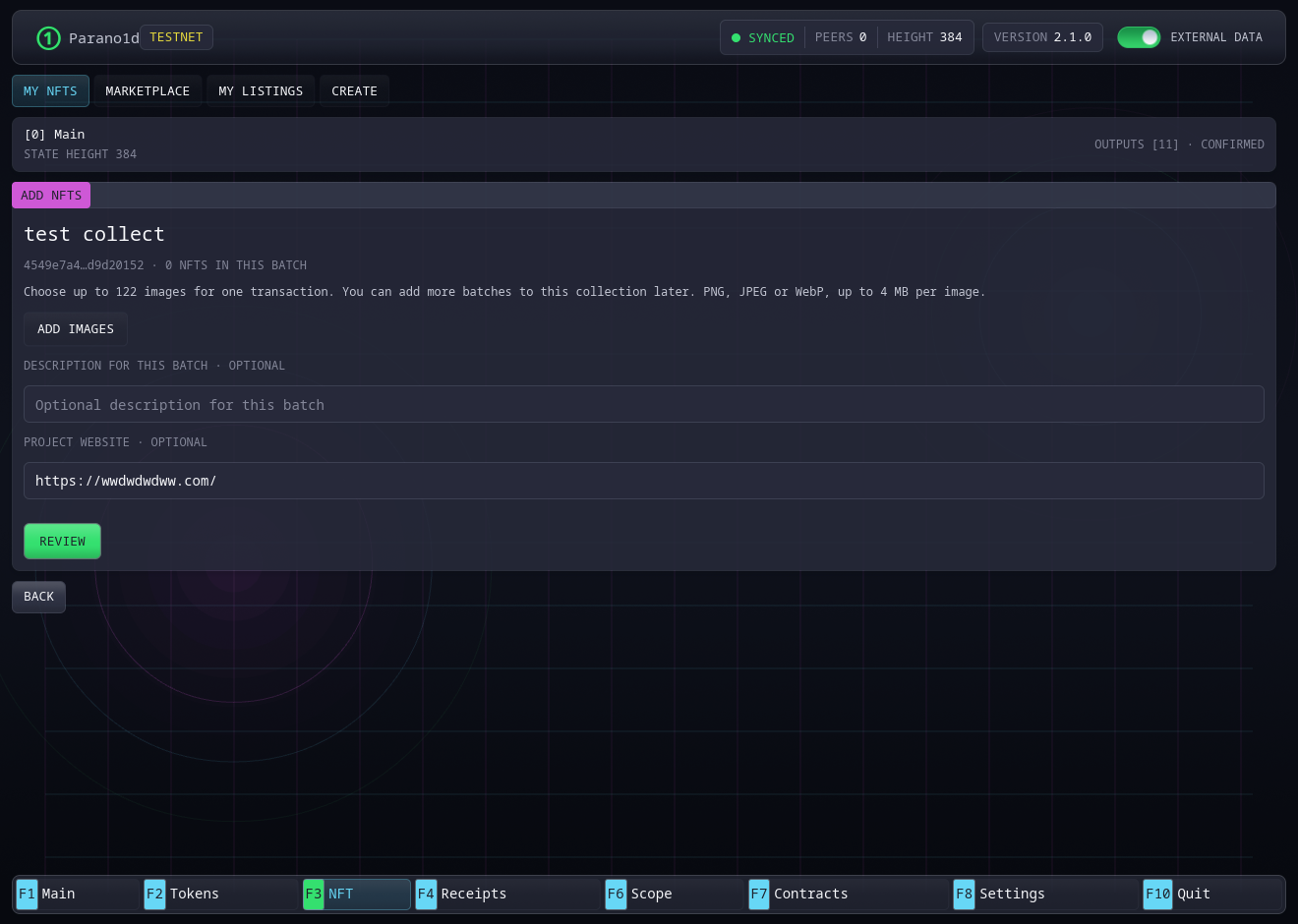
Task: Switch to the My NFTs tab
Action: [x=50, y=91]
